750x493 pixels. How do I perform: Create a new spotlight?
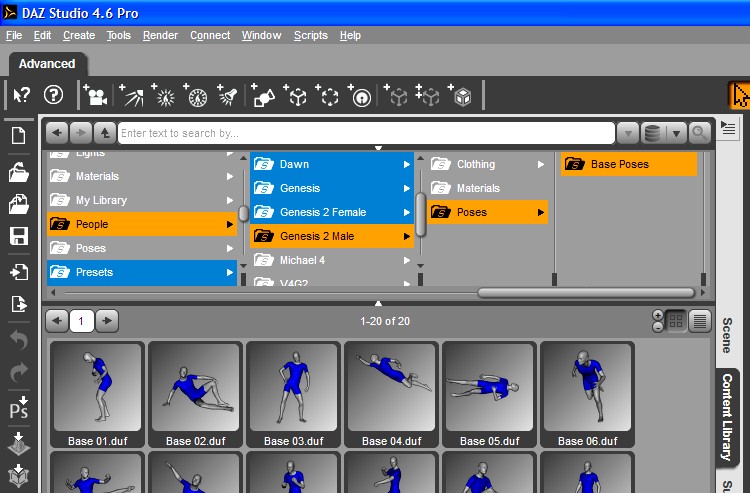pos(228,95)
